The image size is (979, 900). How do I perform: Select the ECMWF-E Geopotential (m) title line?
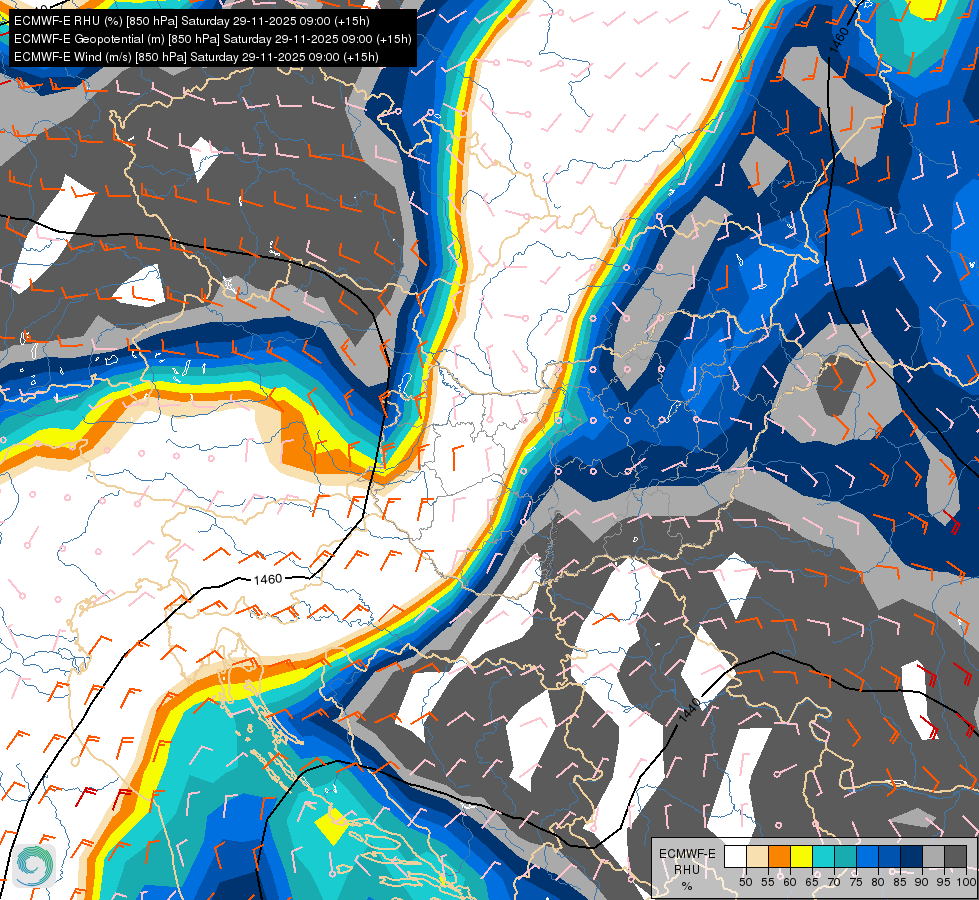pos(212,39)
